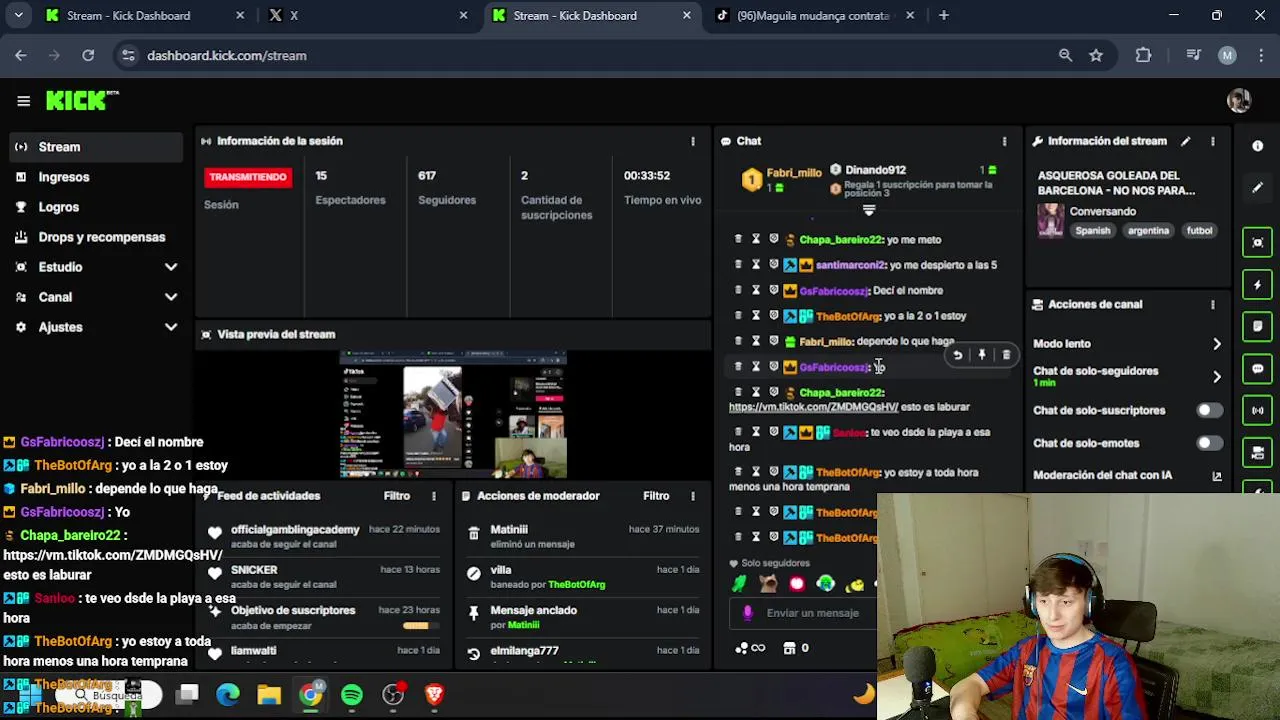Image resolution: width=1280 pixels, height=720 pixels.
Task: Open a new browser tab
Action: [x=944, y=16]
